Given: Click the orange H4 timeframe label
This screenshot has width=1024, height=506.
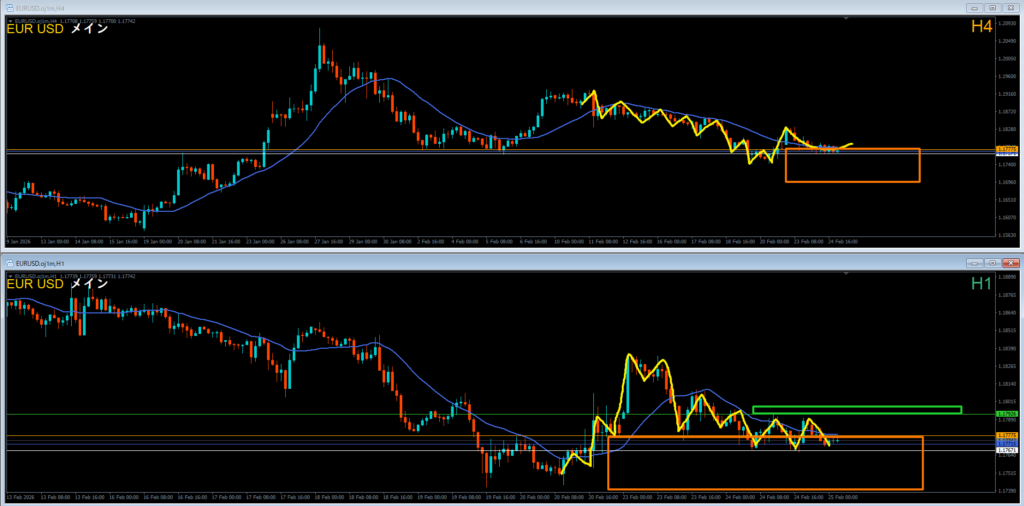Looking at the screenshot, I should 982,27.
